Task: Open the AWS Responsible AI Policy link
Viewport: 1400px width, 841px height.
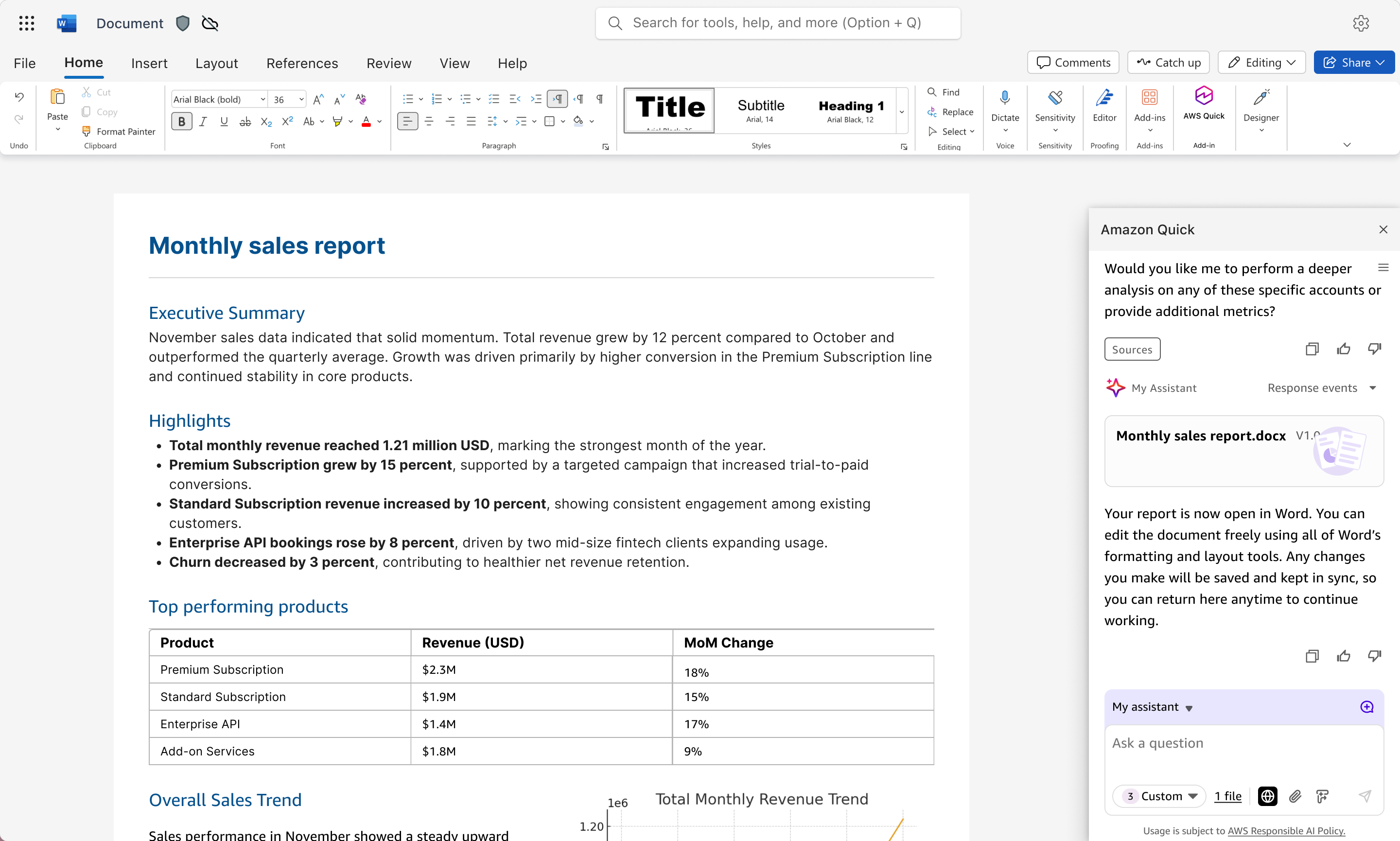Action: 1286,830
